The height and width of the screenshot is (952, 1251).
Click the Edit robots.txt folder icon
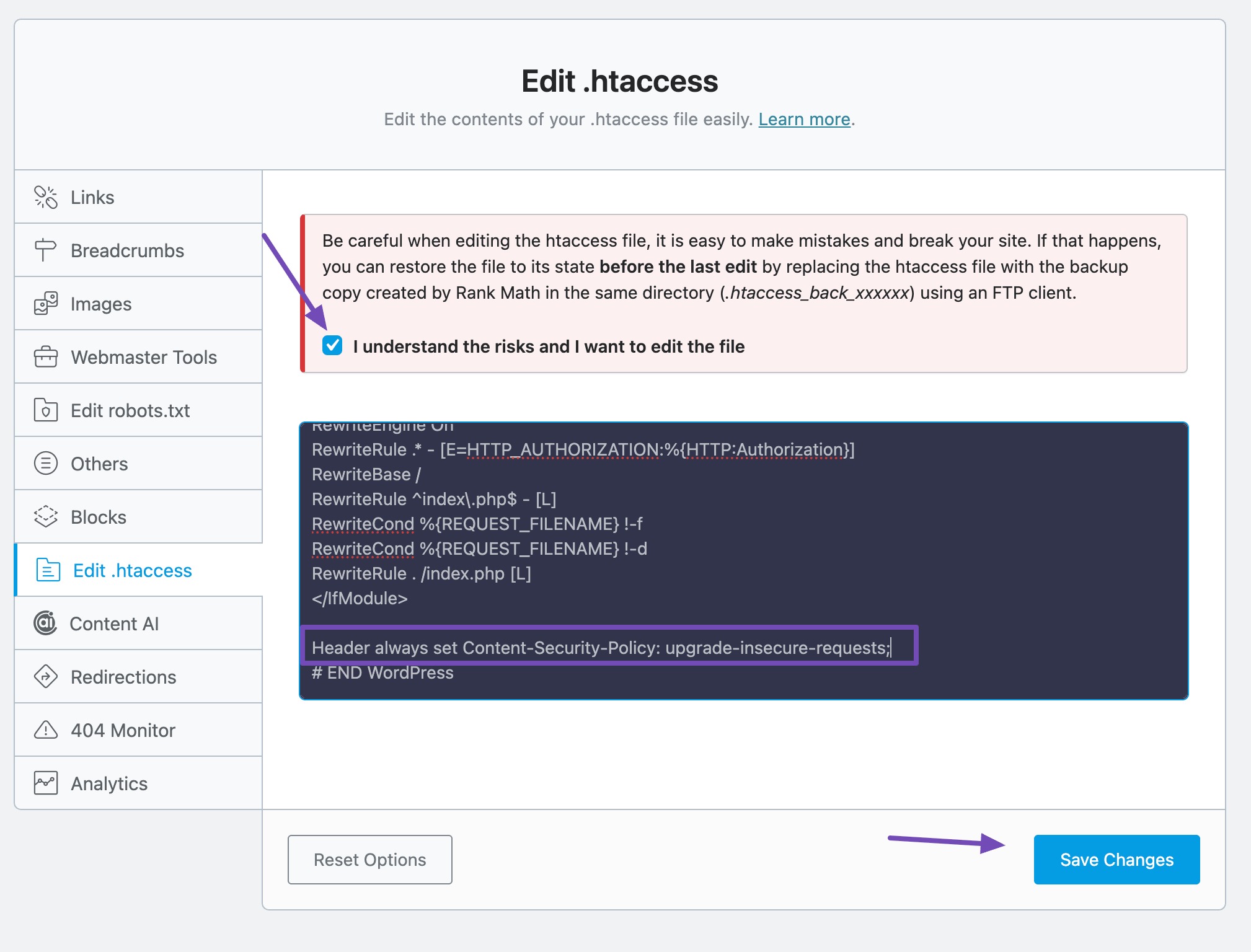point(45,410)
